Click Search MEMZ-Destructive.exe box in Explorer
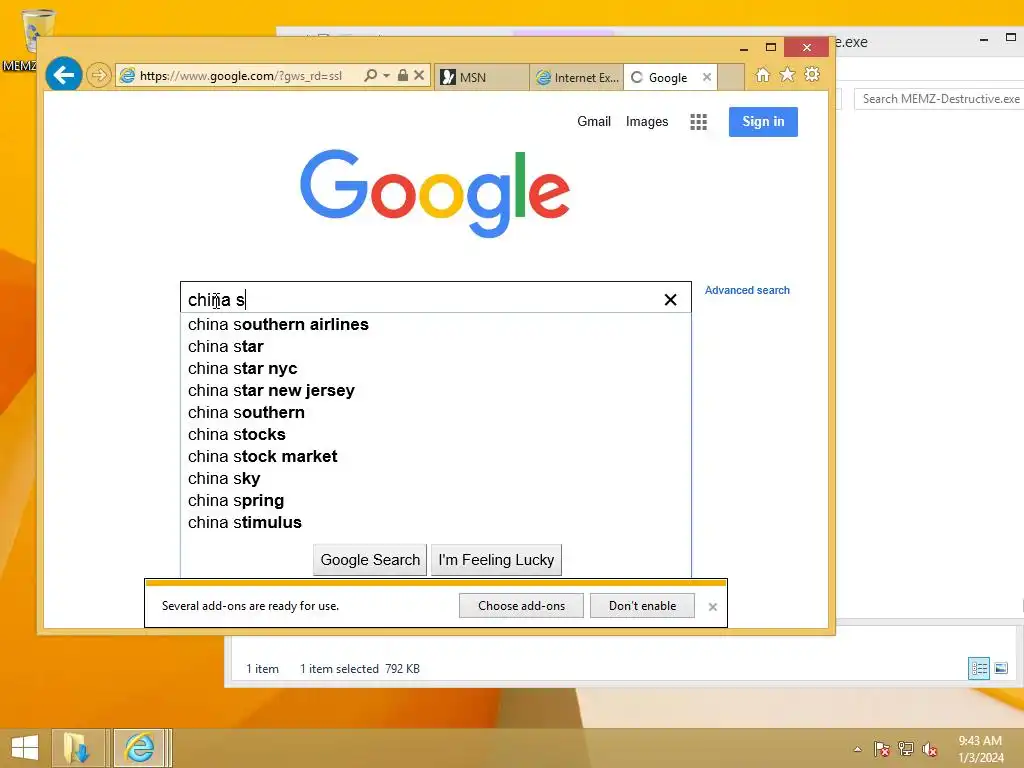 click(x=938, y=99)
